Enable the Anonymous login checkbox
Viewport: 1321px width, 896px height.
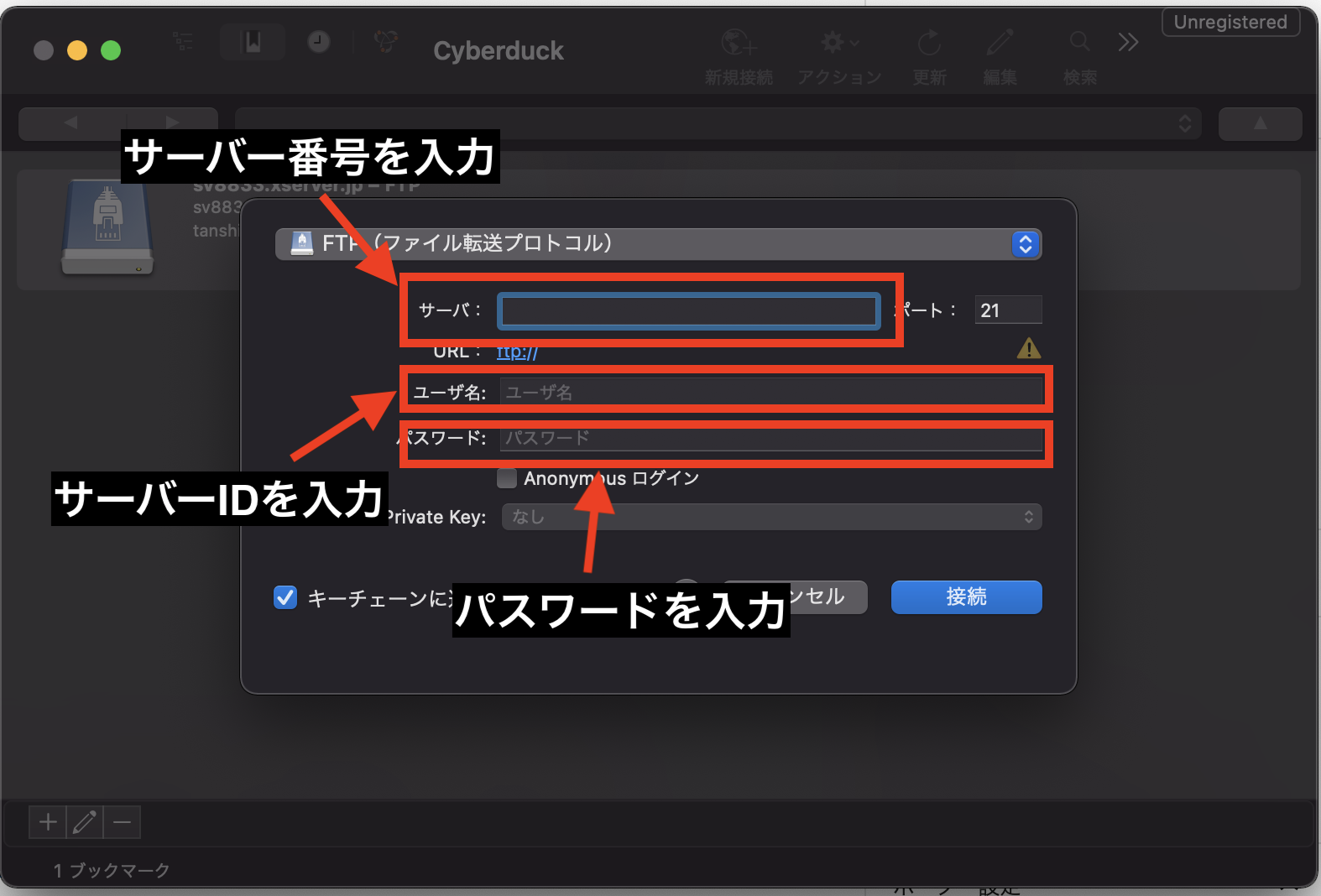(x=507, y=478)
